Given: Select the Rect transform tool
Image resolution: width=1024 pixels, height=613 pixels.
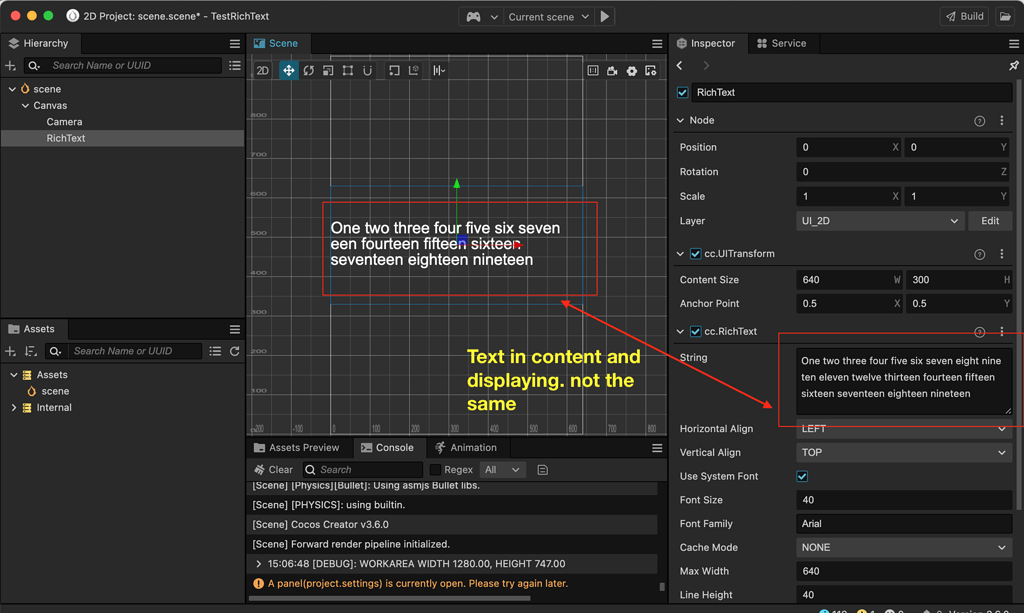Looking at the screenshot, I should pos(348,71).
